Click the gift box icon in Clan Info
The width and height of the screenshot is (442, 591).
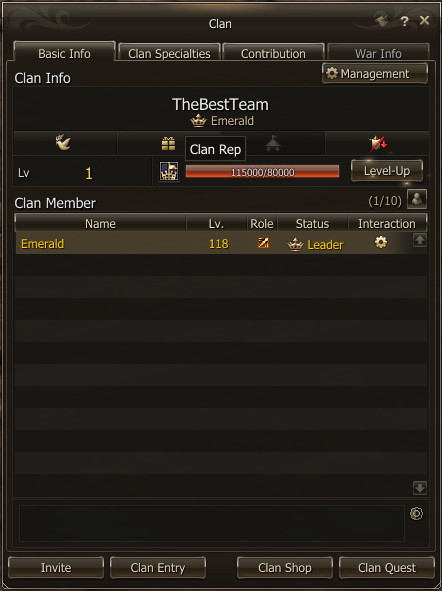(168, 143)
